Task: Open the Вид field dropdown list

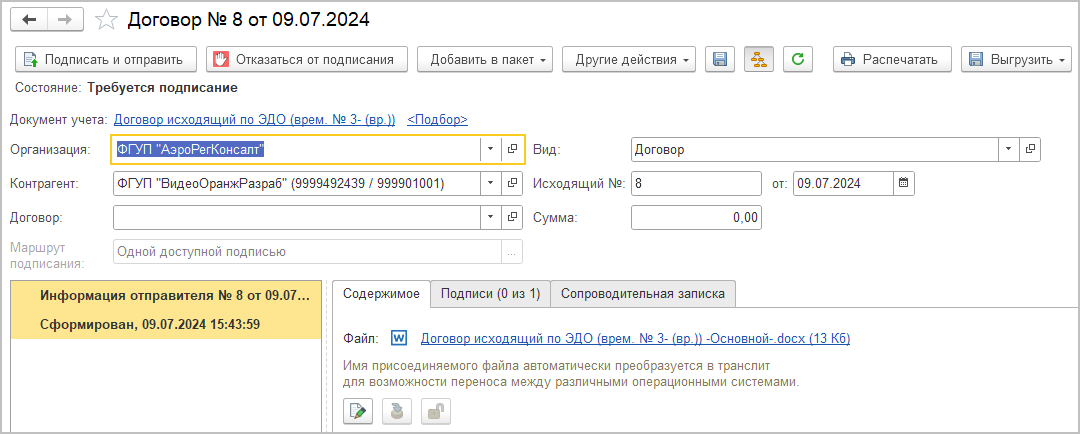Action: click(x=1008, y=150)
